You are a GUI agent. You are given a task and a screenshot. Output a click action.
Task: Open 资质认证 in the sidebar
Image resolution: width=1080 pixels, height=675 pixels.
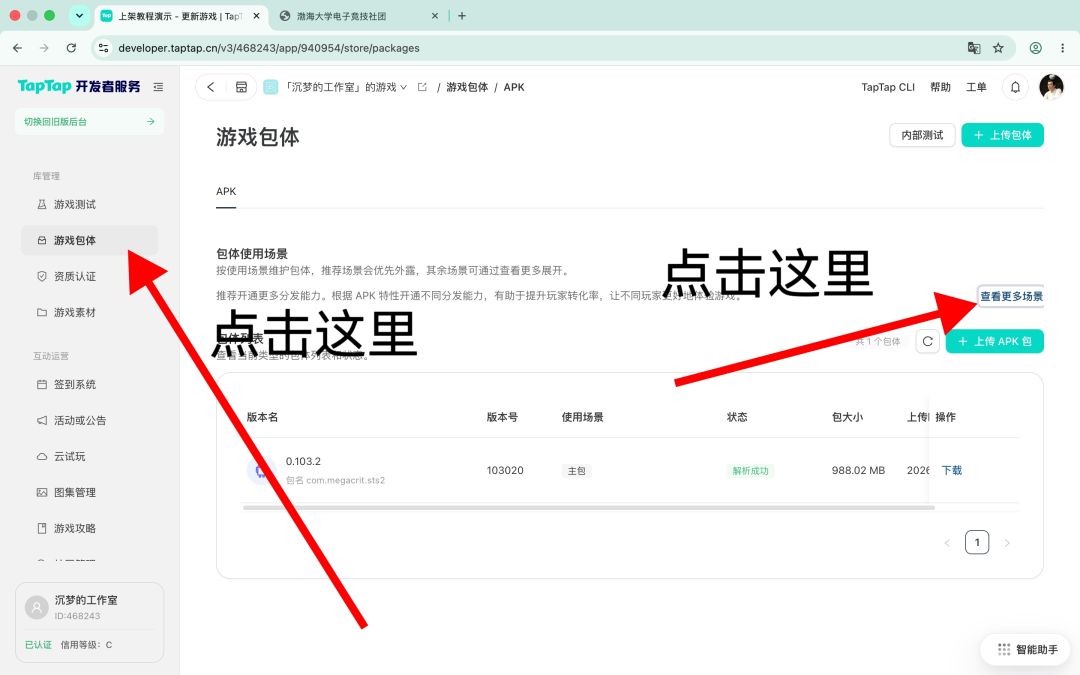tap(90, 276)
